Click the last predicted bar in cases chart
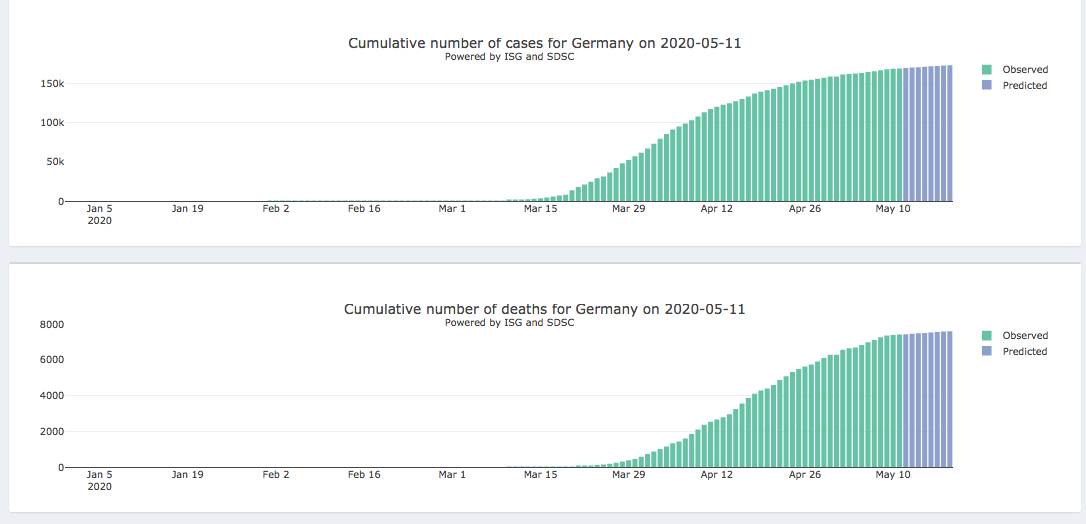This screenshot has height=524, width=1086. [949, 134]
